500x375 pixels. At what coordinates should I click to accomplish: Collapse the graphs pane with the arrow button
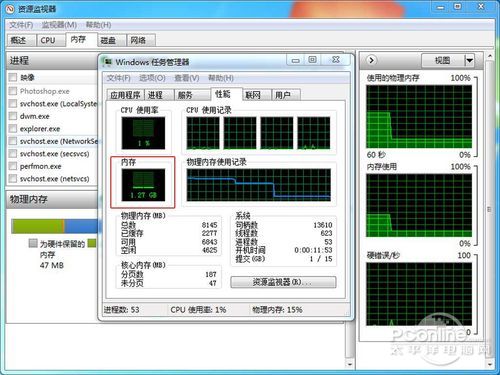point(371,60)
